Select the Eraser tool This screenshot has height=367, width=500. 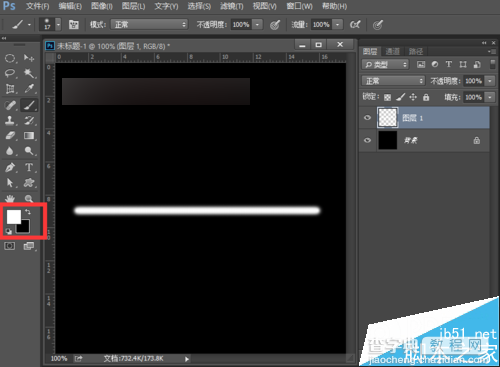pos(10,136)
